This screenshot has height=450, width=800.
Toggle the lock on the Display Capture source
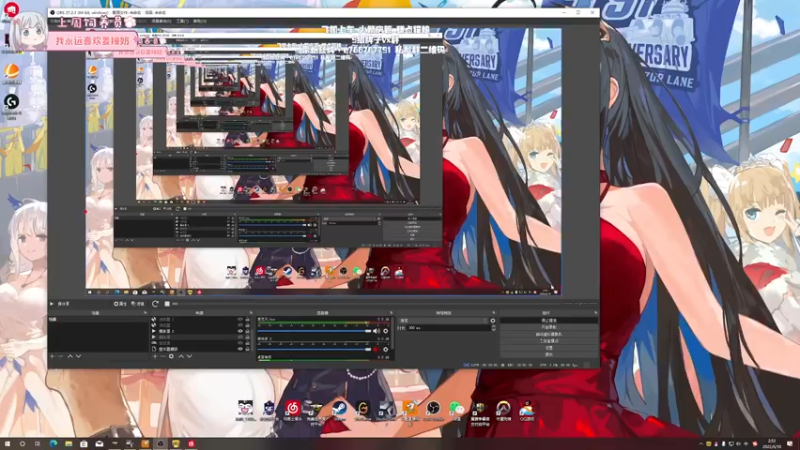247,349
